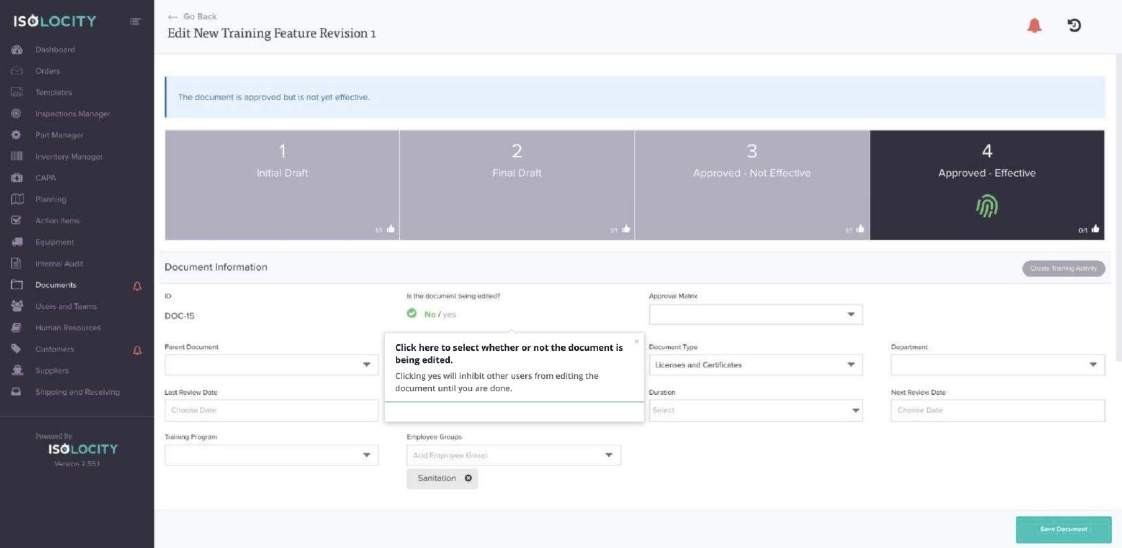Click the alert bell beside Documents
This screenshot has width=1122, height=548.
pos(137,286)
